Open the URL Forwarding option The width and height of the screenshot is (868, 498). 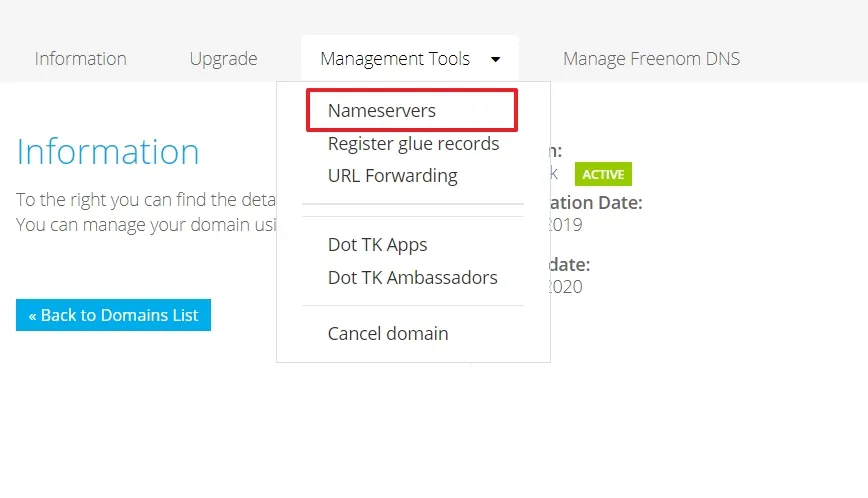[392, 176]
